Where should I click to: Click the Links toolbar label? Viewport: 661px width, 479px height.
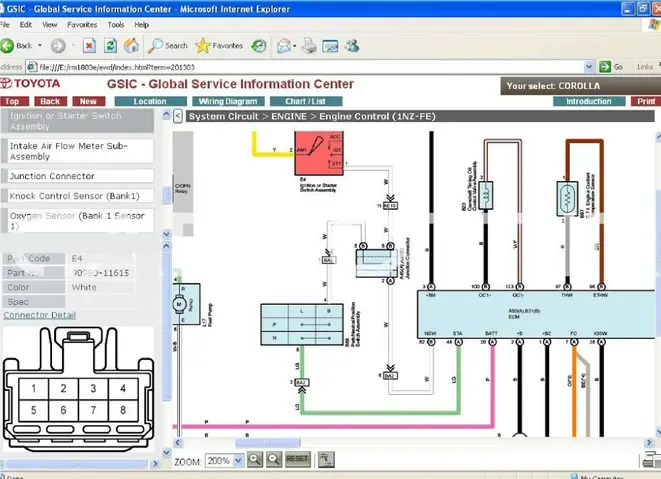click(645, 67)
